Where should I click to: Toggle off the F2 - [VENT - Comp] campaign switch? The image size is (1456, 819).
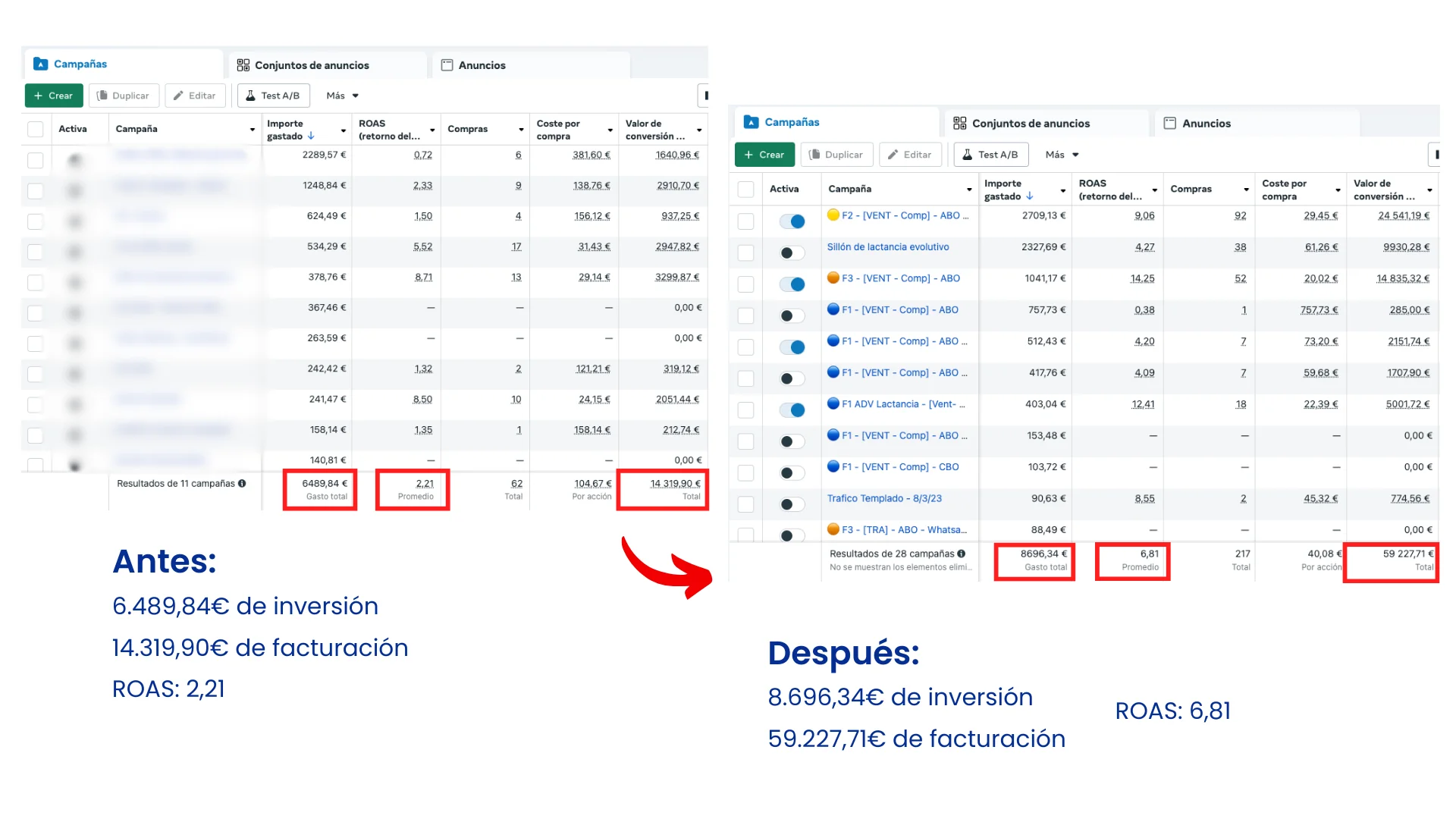792,221
